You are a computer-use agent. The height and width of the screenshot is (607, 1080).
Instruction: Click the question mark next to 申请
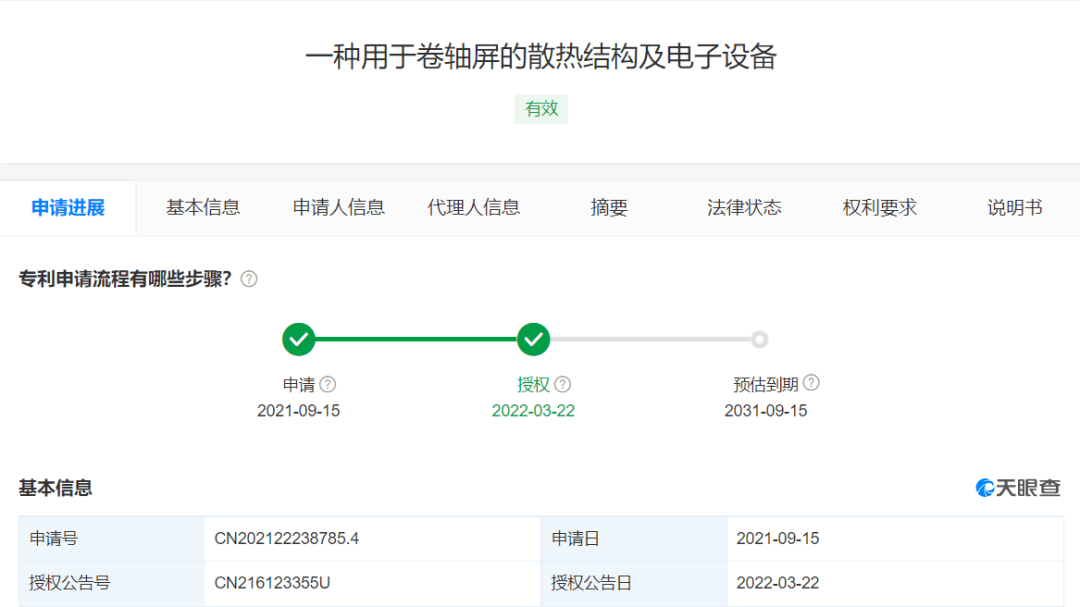(x=328, y=384)
